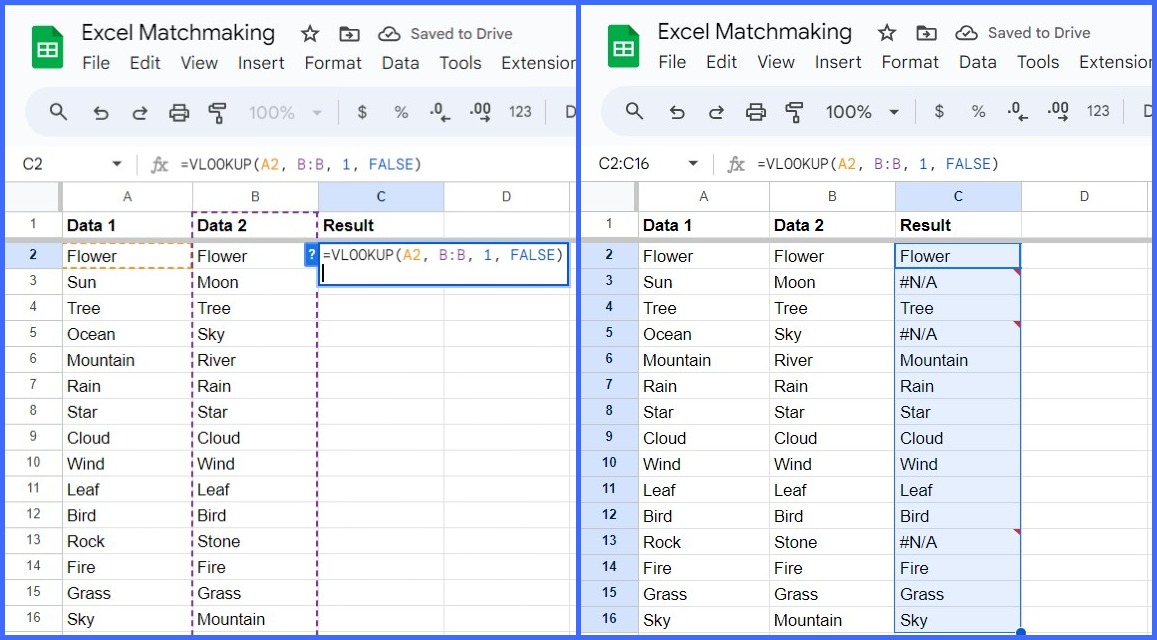The image size is (1157, 640).
Task: Click the decrease decimal places icon
Action: (x=440, y=112)
